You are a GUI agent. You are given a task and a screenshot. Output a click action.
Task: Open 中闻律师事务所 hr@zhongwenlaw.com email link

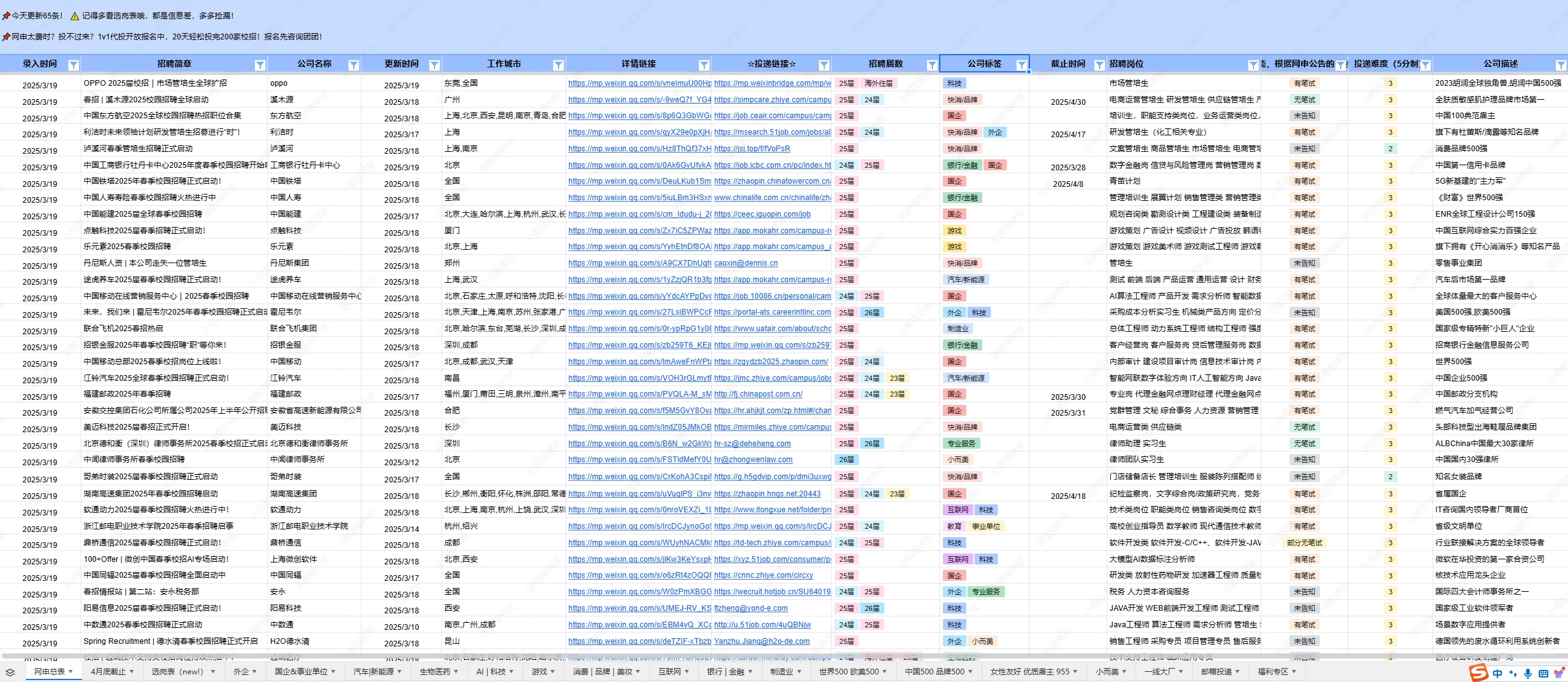click(x=753, y=460)
